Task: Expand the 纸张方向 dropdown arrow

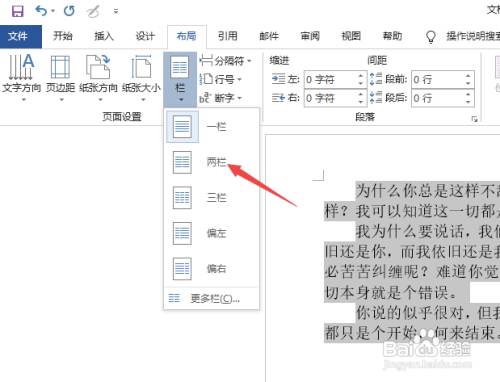Action: click(100, 99)
